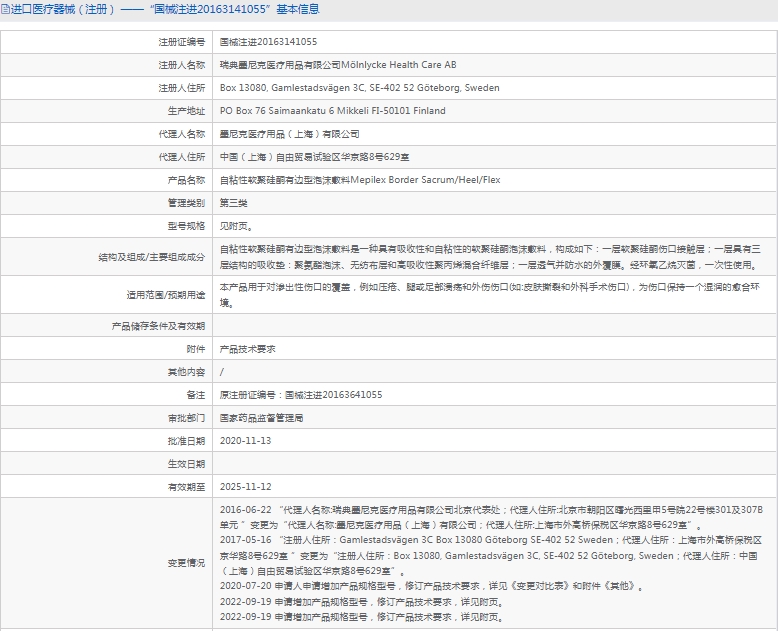The width and height of the screenshot is (778, 631).
Task: Click the 注册人名称 label
Action: (182, 65)
